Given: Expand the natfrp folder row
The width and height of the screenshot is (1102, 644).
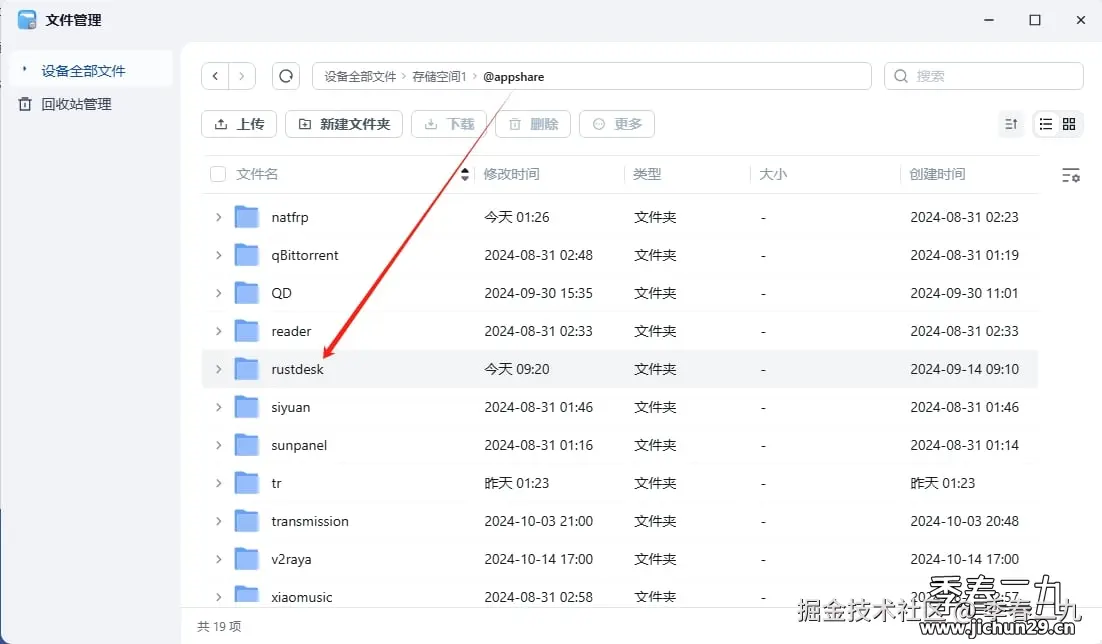Looking at the screenshot, I should 219,217.
